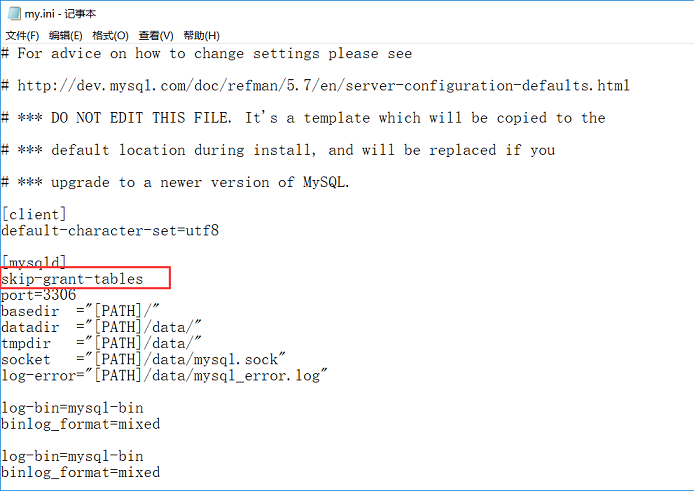Image resolution: width=694 pixels, height=491 pixels.
Task: Open the 帮助(H) menu
Action: pyautogui.click(x=201, y=35)
